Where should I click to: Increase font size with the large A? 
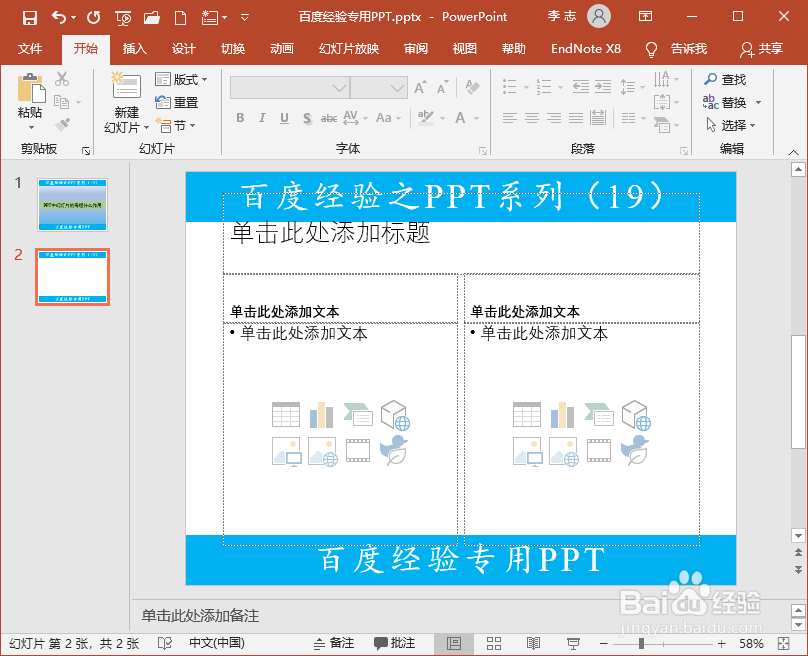coord(420,87)
